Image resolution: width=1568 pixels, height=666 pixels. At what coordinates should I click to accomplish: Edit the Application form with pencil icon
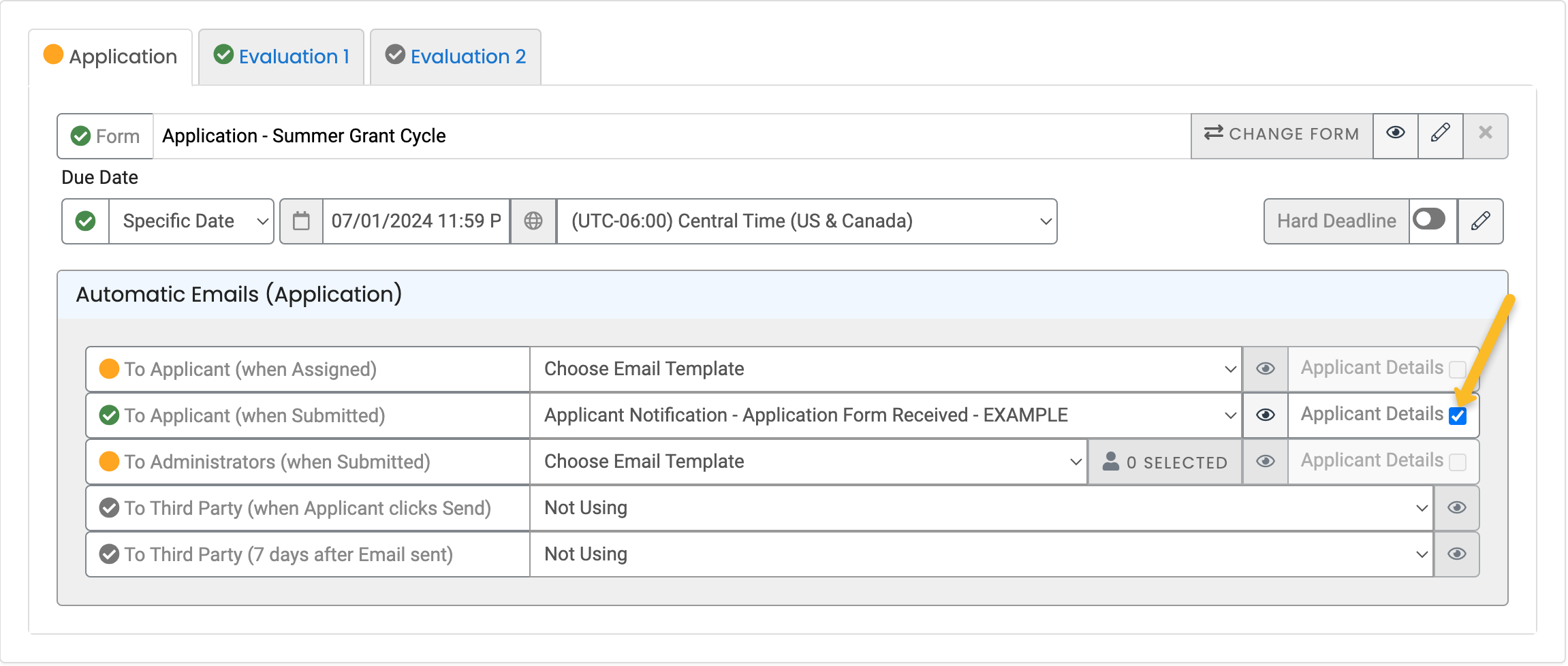[x=1440, y=134]
